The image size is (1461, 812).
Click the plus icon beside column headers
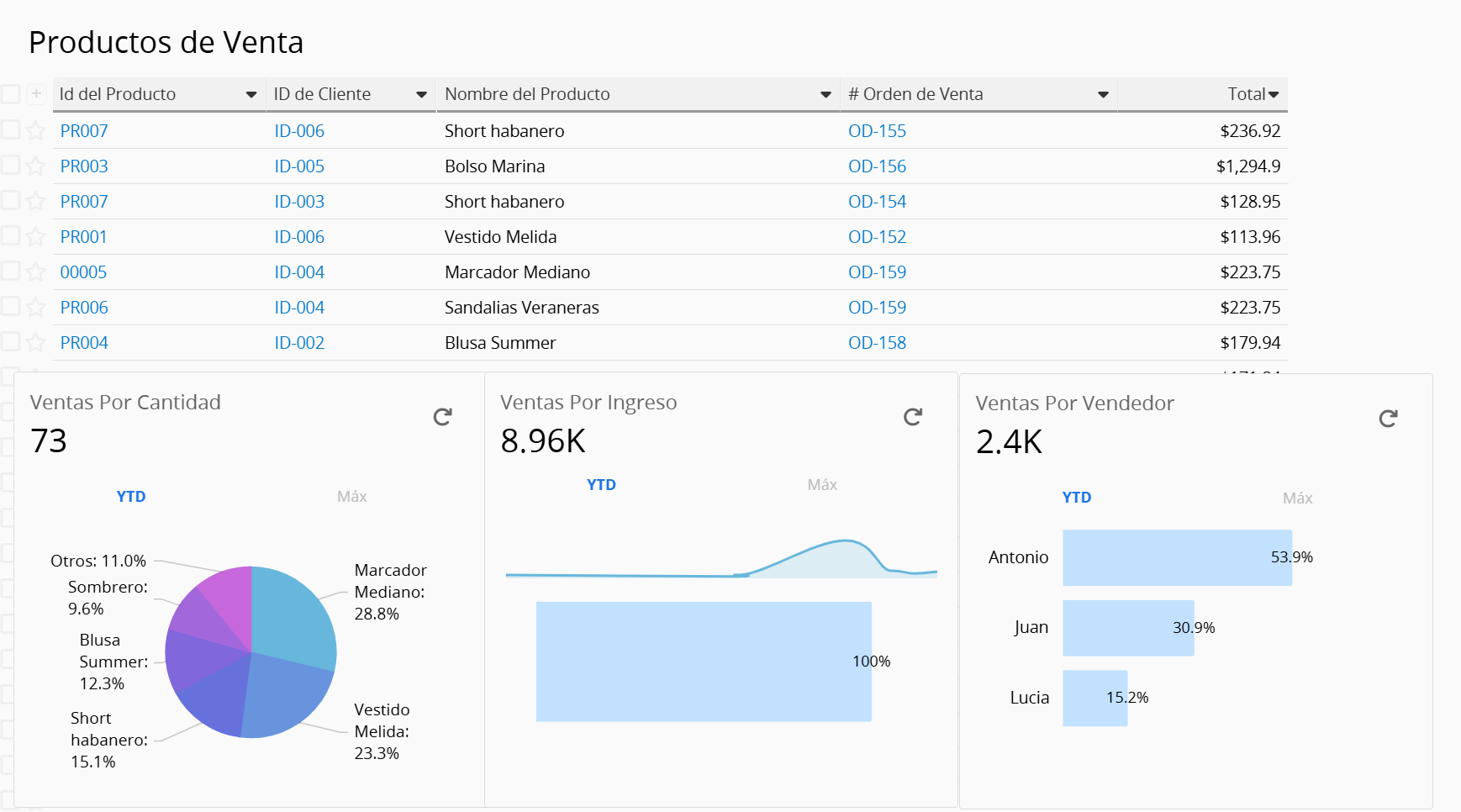point(36,93)
